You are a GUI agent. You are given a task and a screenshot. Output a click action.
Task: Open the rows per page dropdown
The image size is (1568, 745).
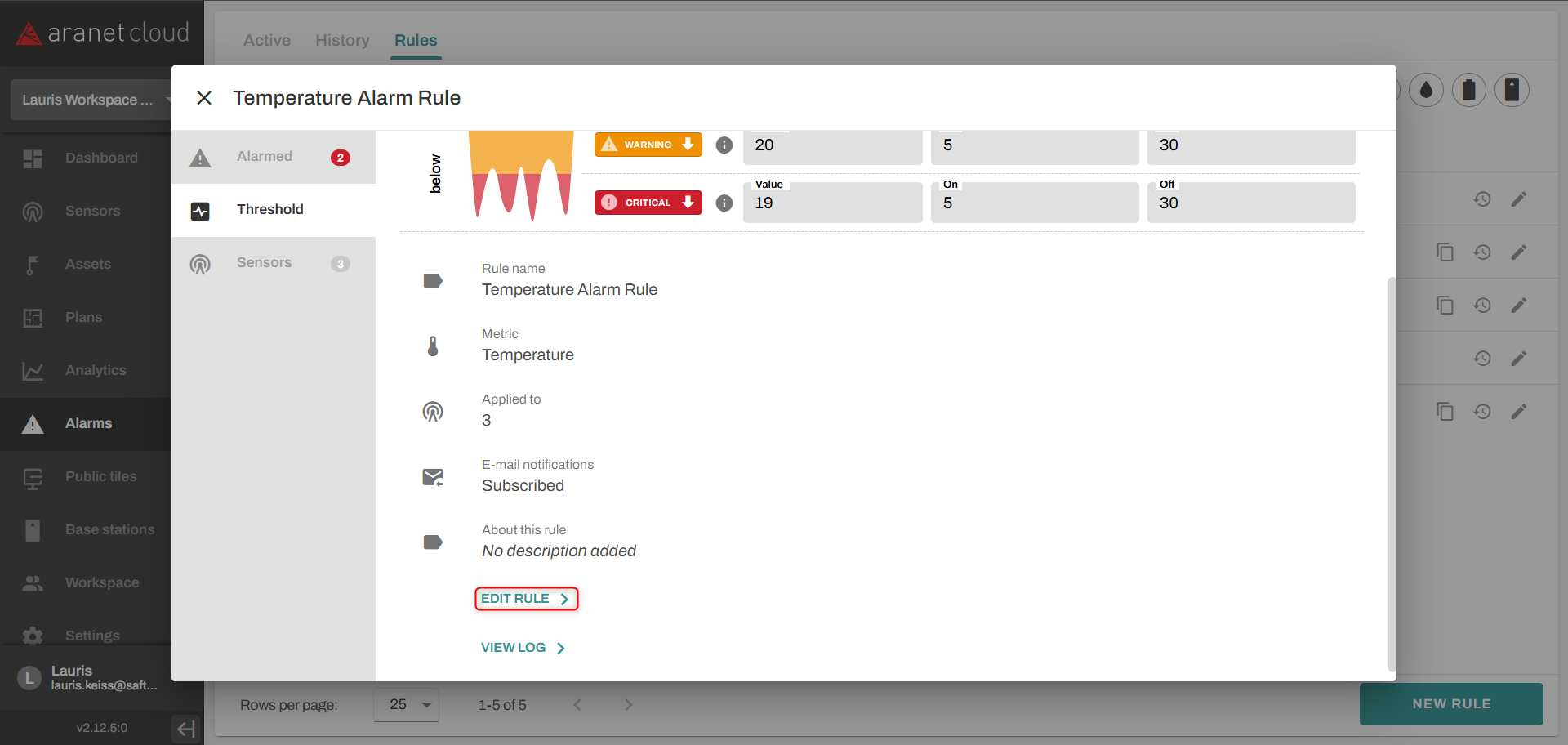406,705
